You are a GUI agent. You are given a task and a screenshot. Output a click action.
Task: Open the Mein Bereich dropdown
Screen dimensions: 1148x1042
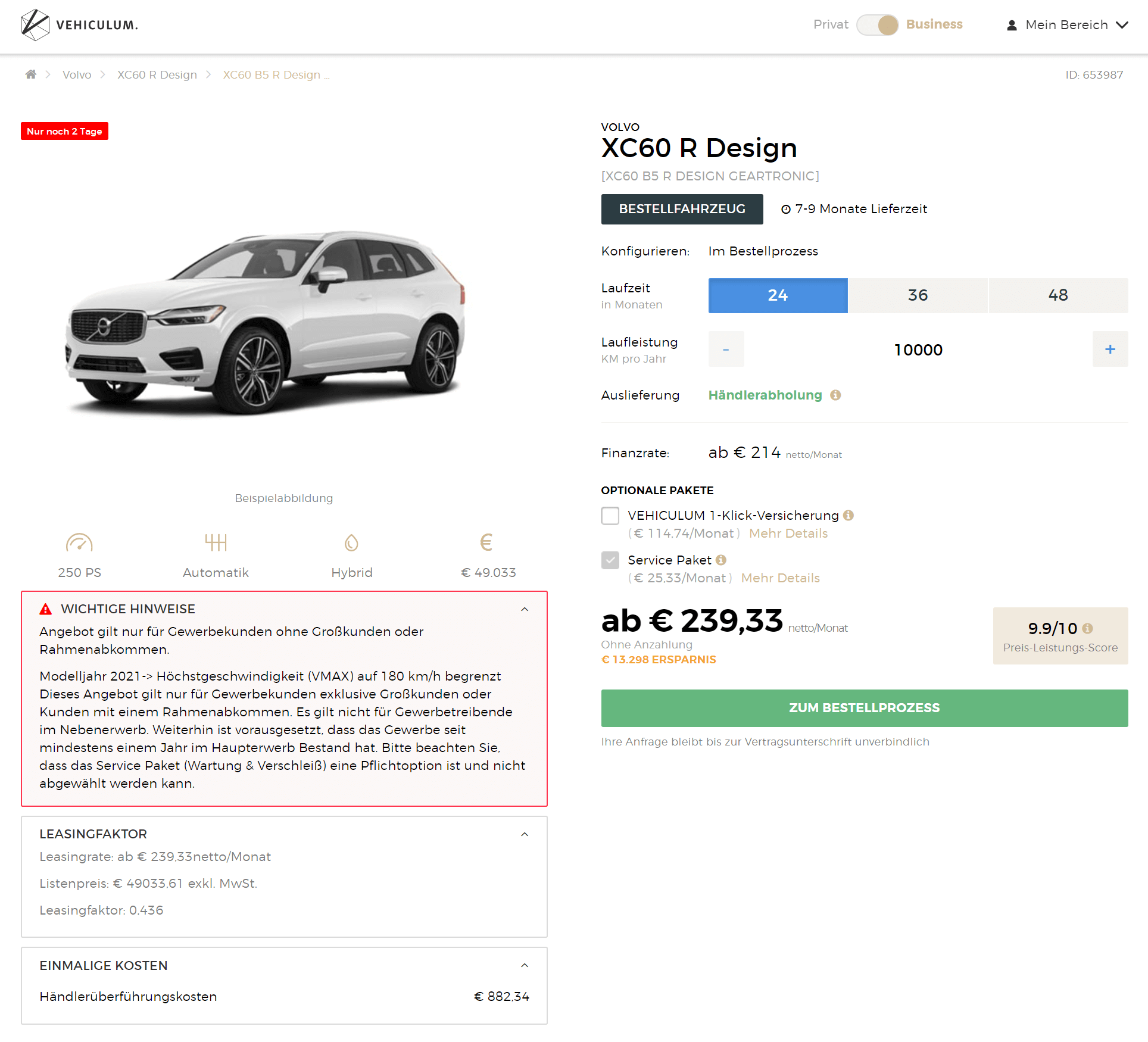1068,25
